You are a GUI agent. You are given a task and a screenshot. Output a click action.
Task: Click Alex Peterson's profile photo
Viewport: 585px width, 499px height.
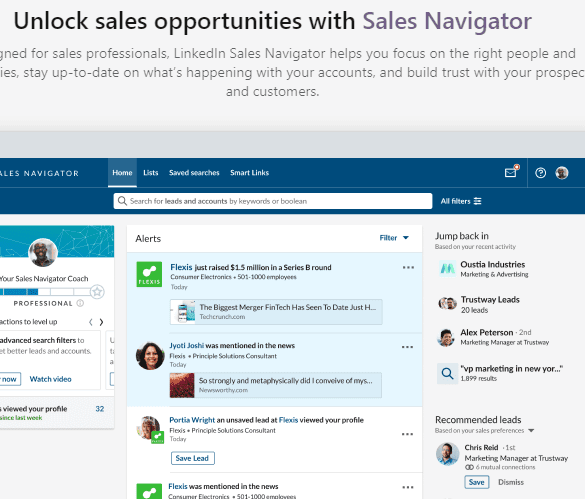446,337
